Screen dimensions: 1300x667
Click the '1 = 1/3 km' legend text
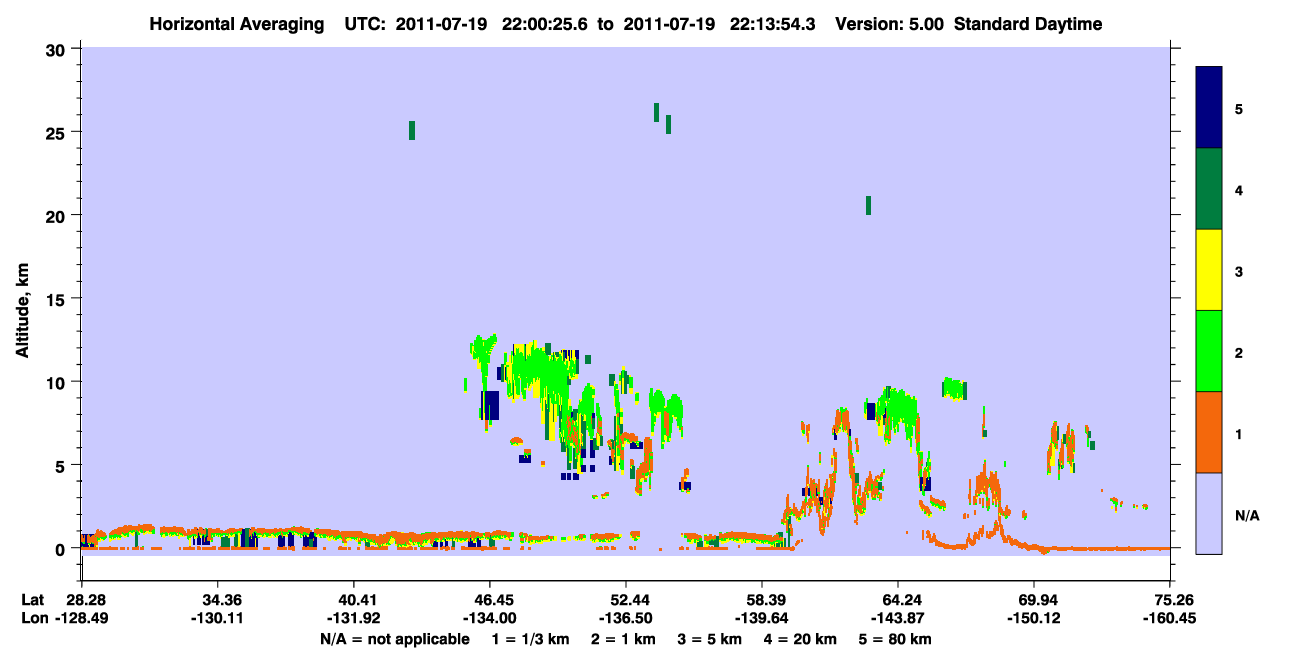[x=532, y=639]
